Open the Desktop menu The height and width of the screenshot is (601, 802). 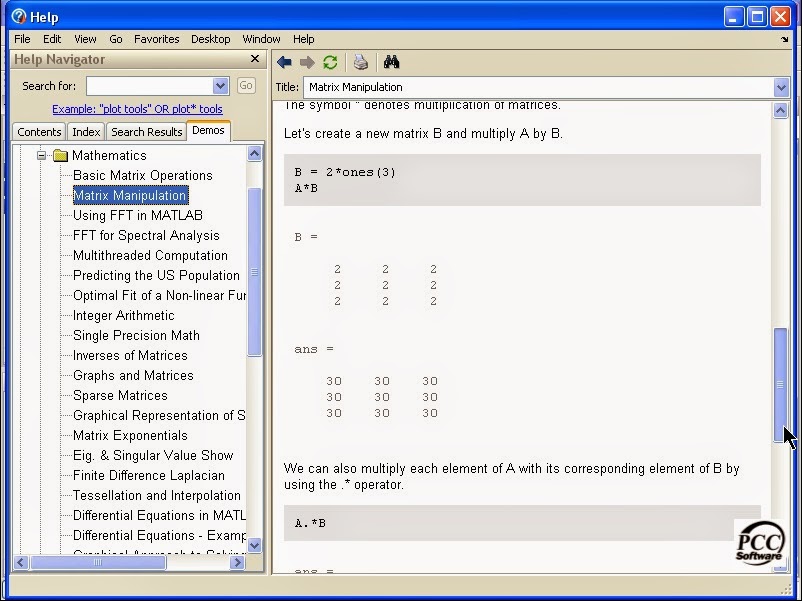click(x=210, y=39)
